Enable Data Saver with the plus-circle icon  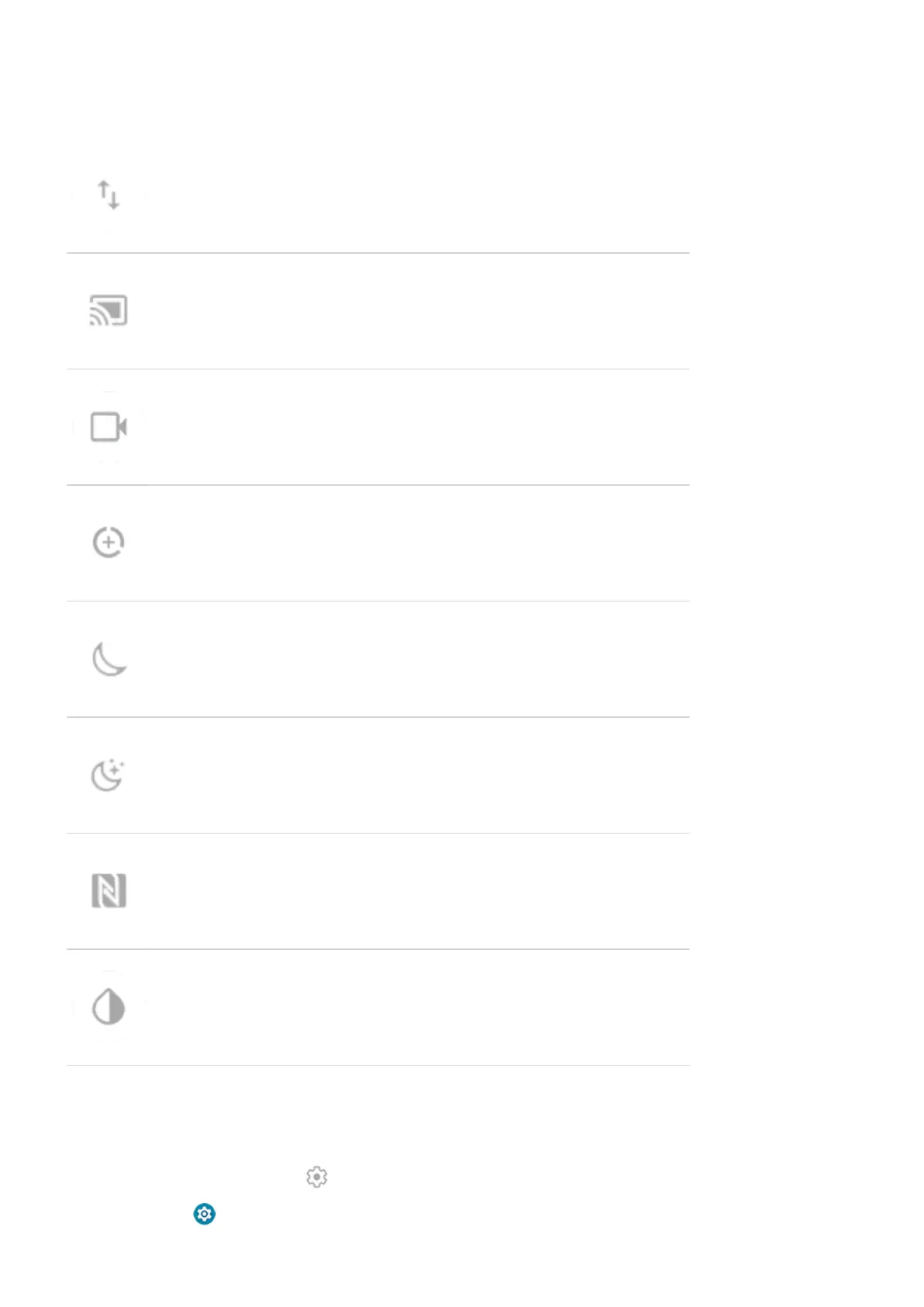point(109,543)
